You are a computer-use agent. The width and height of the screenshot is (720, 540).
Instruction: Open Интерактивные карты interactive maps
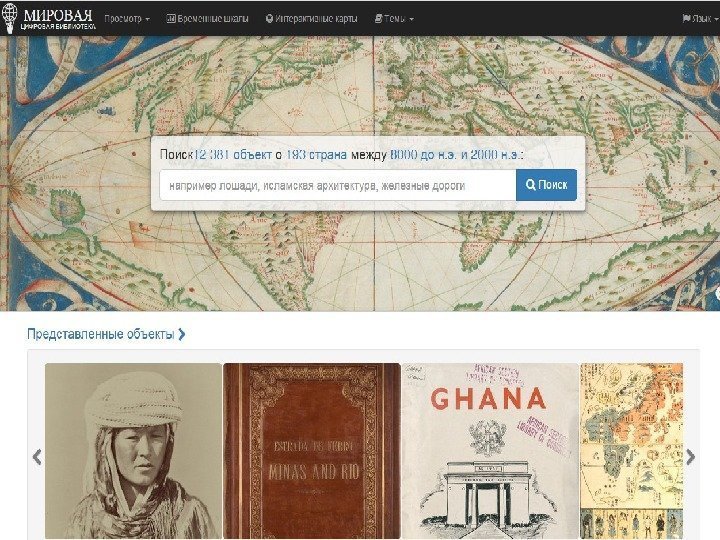(311, 19)
